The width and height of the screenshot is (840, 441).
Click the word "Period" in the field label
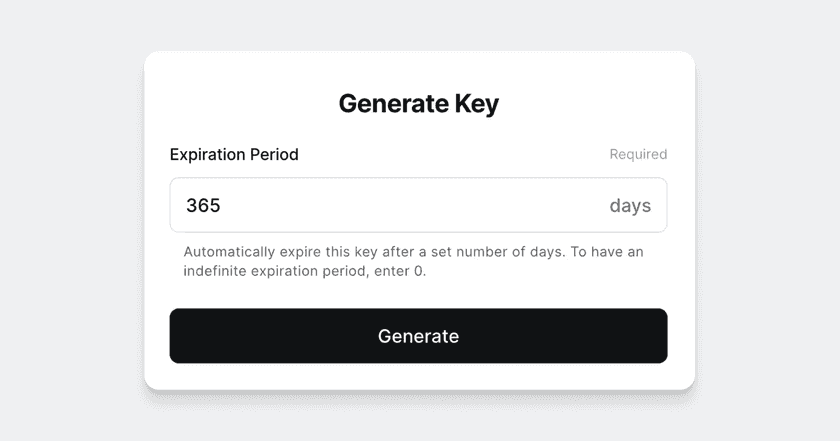274,154
